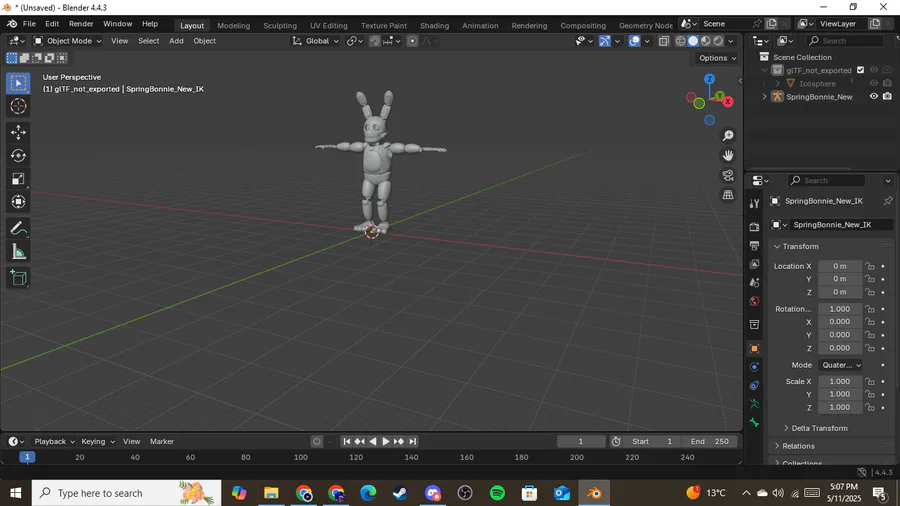Select the Add Cube tool
900x506 pixels.
(18, 278)
